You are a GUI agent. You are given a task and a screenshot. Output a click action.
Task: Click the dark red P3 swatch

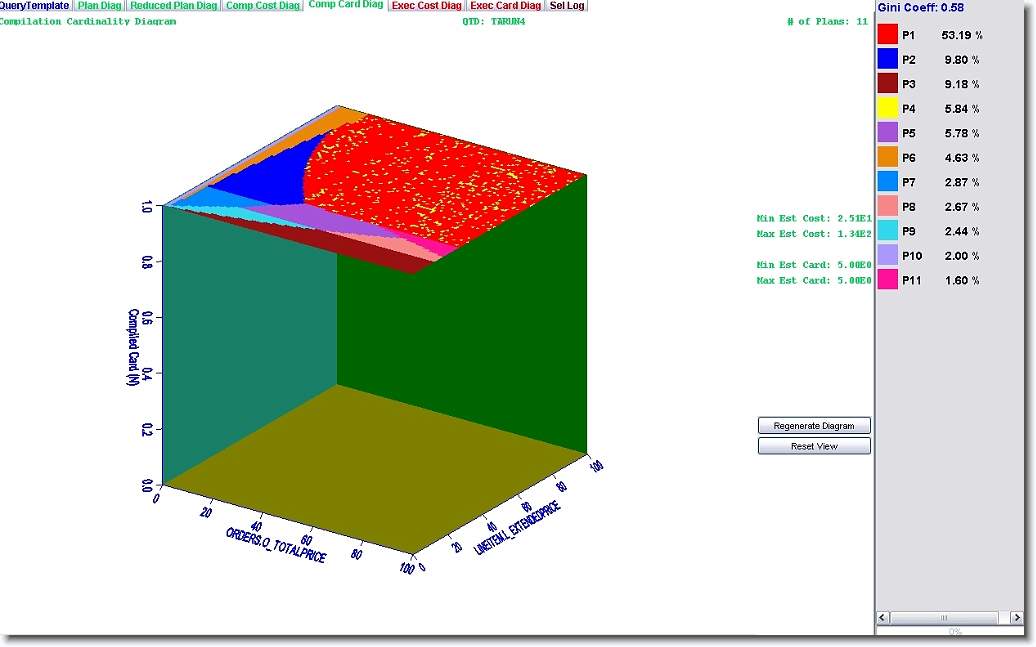coord(887,84)
